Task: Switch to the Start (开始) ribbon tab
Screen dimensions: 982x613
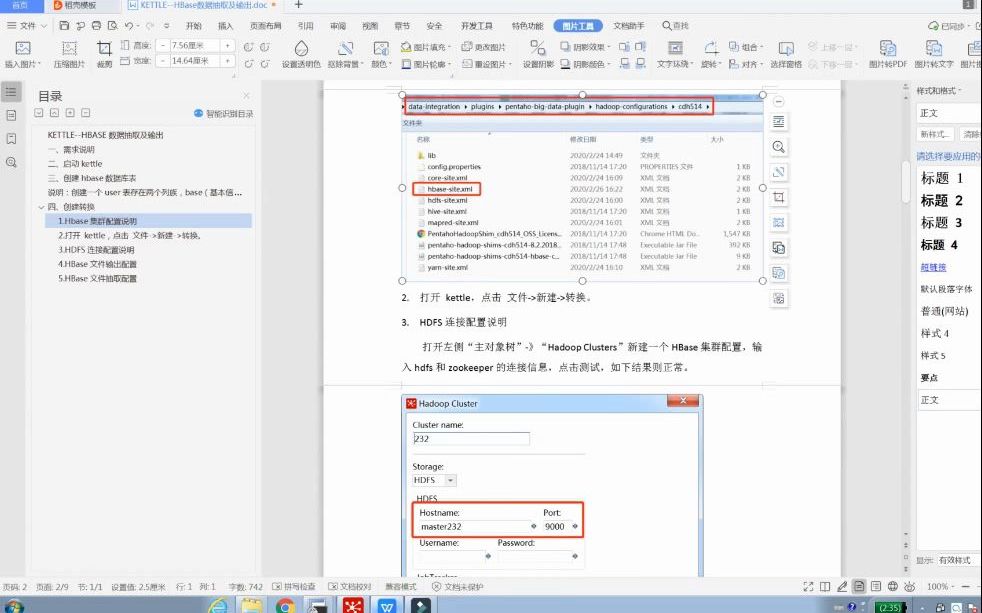Action: 194,26
